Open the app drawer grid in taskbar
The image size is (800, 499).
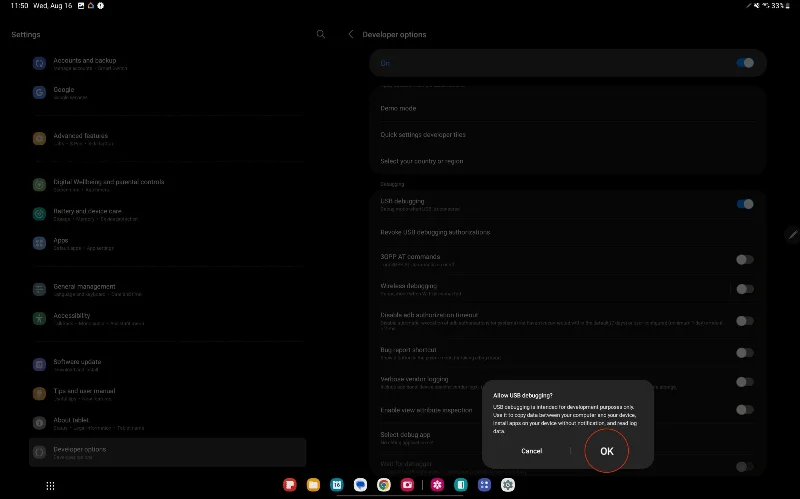coord(51,486)
